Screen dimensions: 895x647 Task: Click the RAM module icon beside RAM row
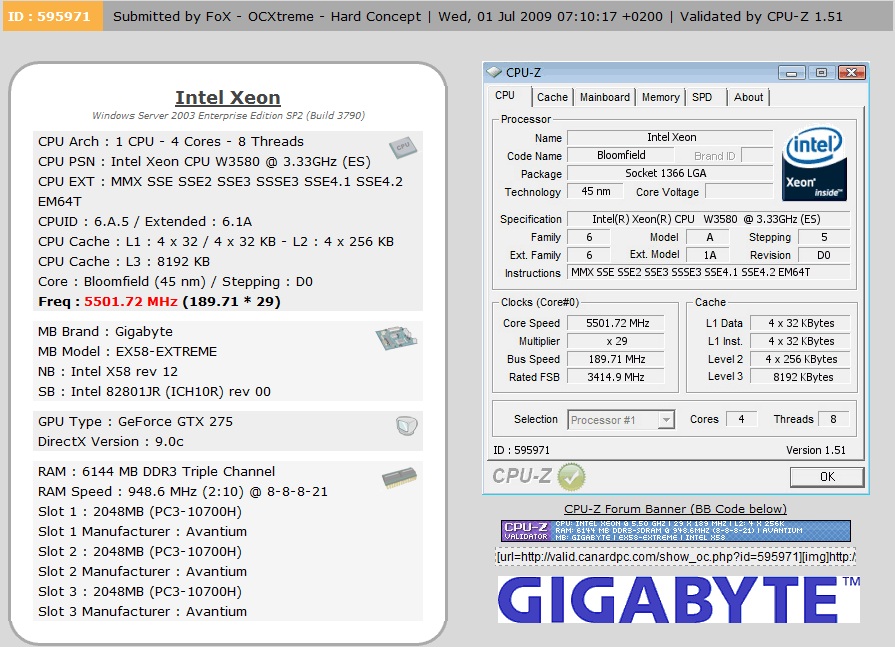click(399, 478)
